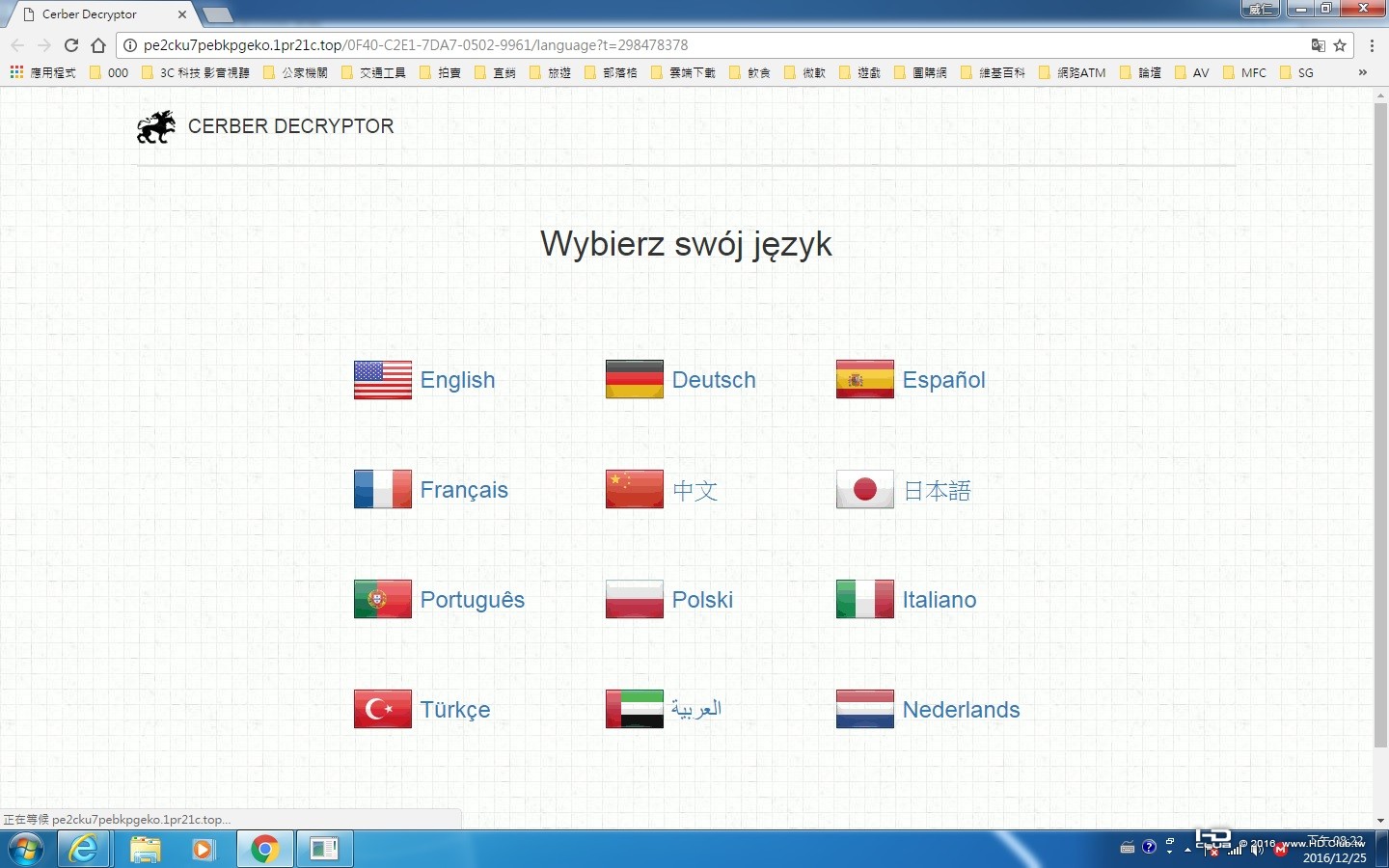Close the Cerber Decryptor tab
This screenshot has height=868, width=1389.
181,14
